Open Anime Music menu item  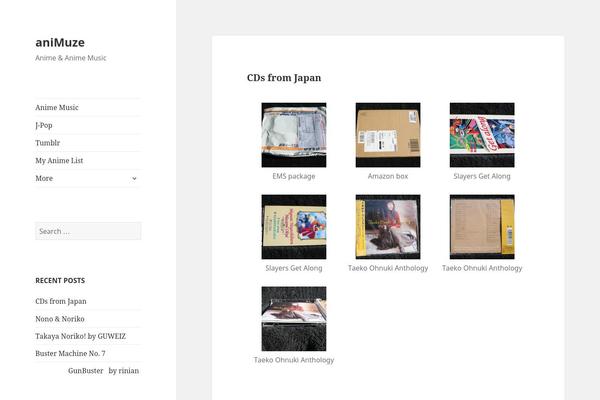click(x=57, y=108)
